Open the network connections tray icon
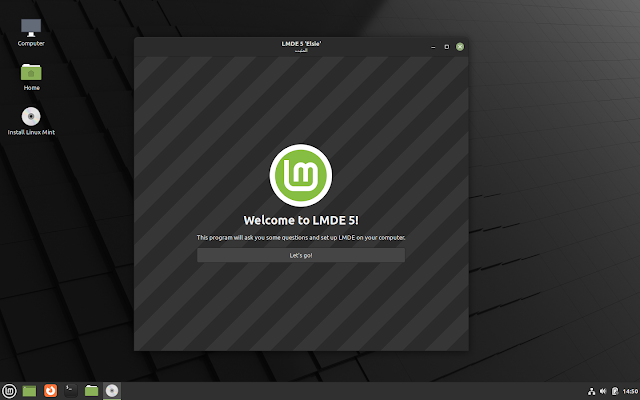 click(x=591, y=391)
